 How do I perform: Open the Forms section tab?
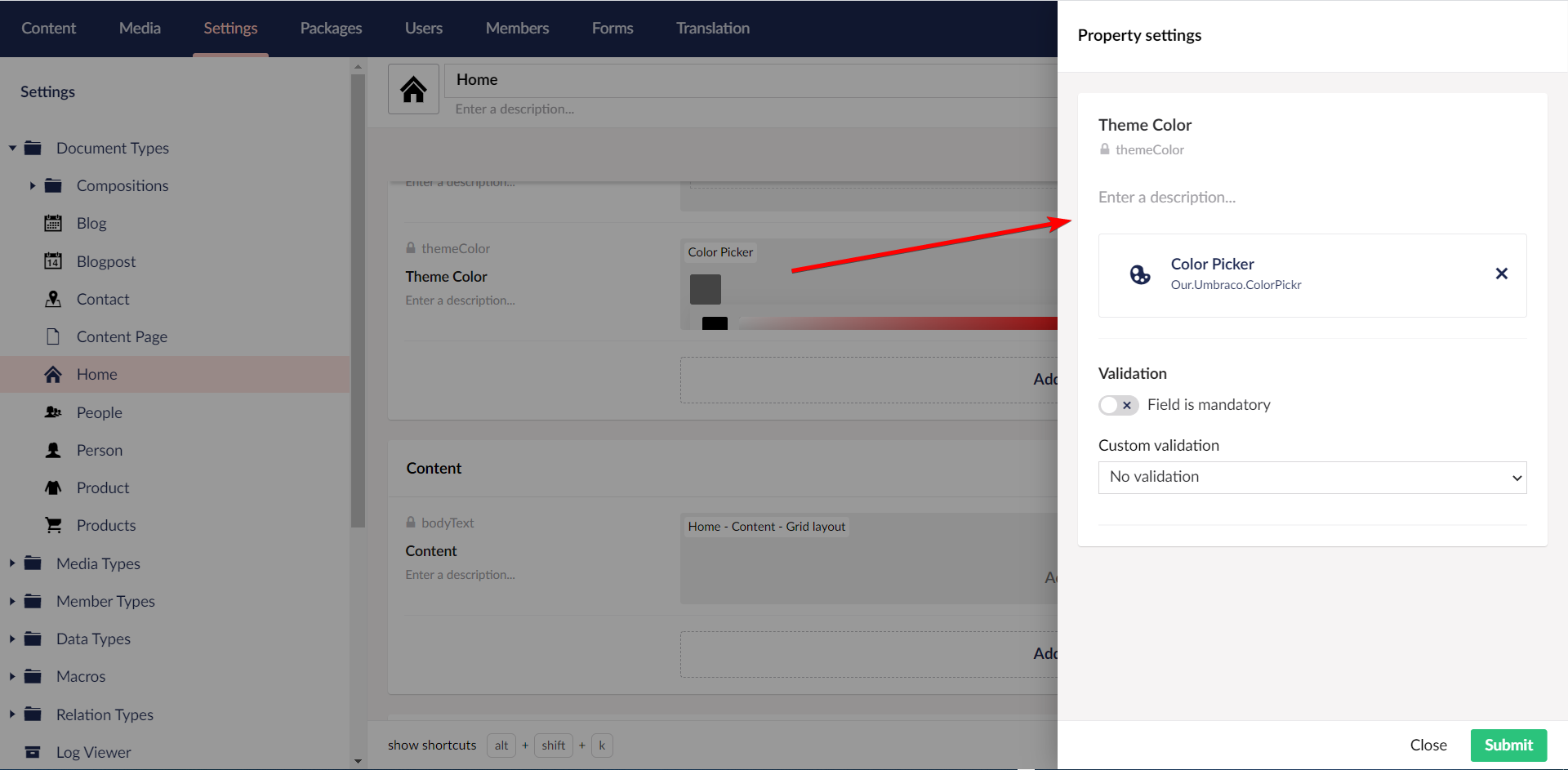pyautogui.click(x=612, y=29)
